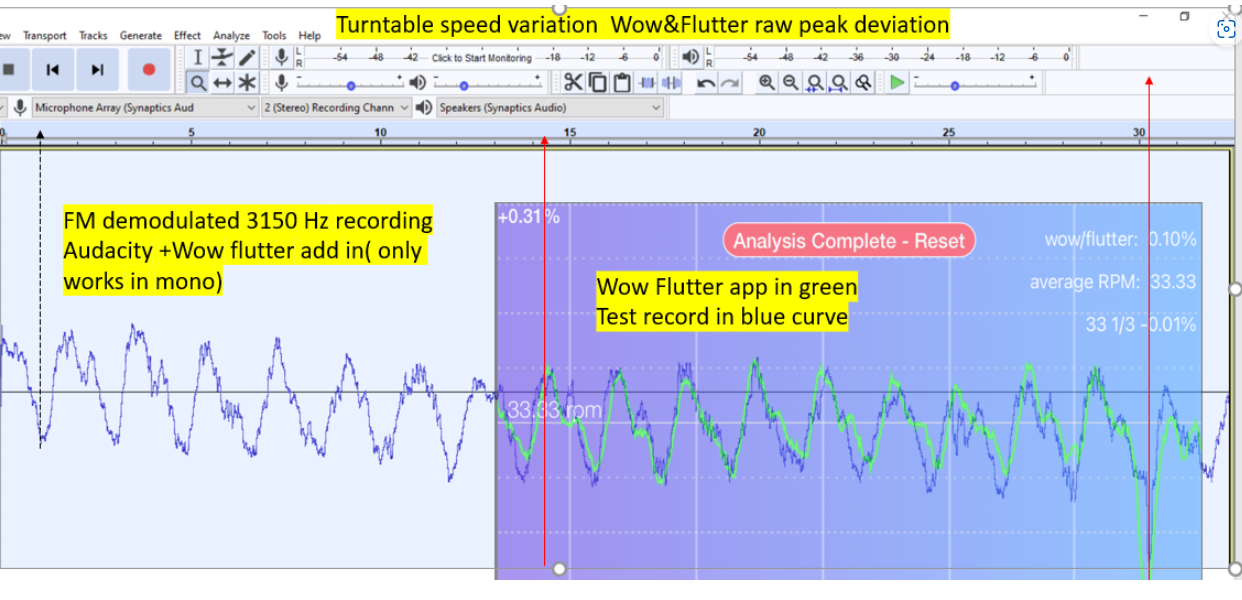Click the Paste clipboard icon

tap(622, 82)
